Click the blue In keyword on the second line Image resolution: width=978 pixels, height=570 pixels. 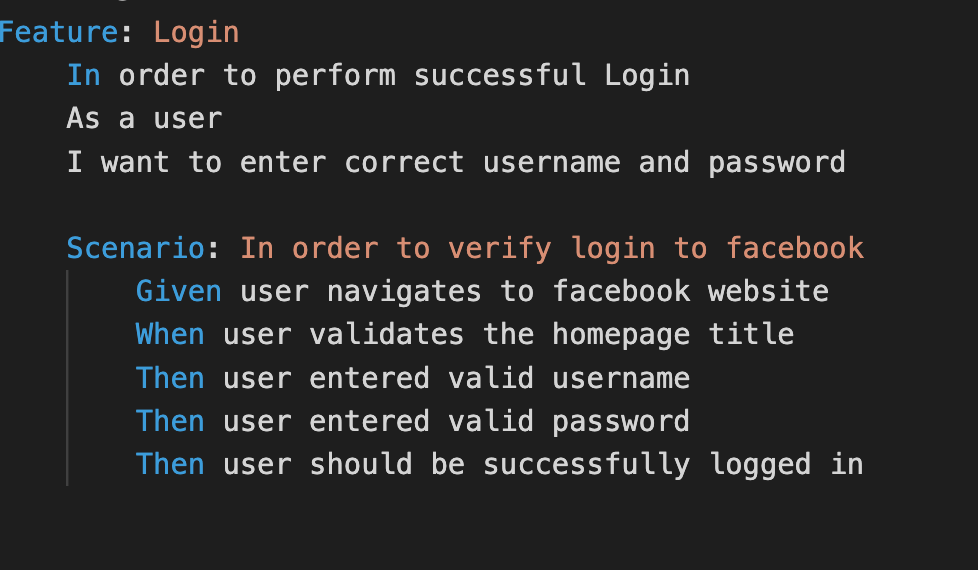coord(84,75)
